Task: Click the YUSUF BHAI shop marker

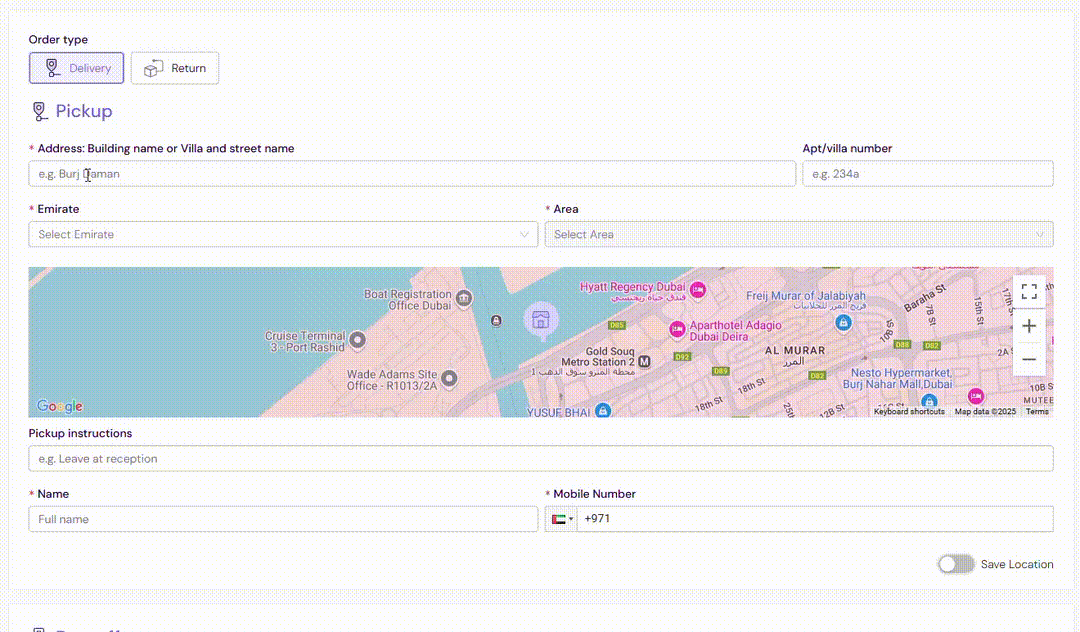Action: coord(603,410)
